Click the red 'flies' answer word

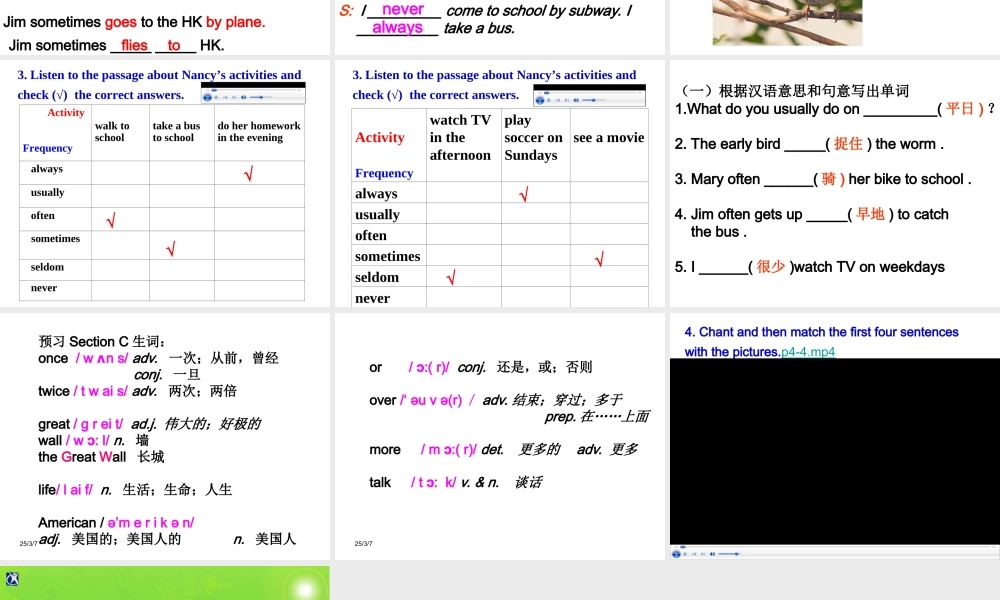pos(134,45)
